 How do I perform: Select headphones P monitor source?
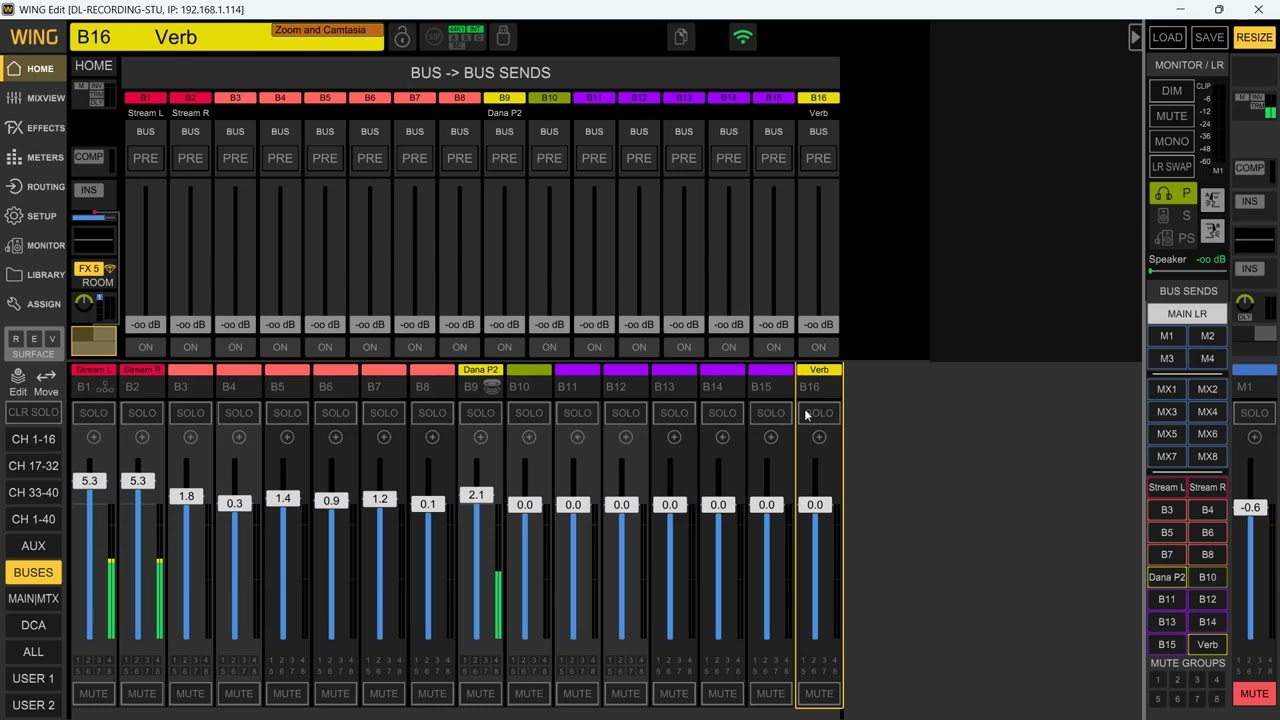(x=1173, y=193)
